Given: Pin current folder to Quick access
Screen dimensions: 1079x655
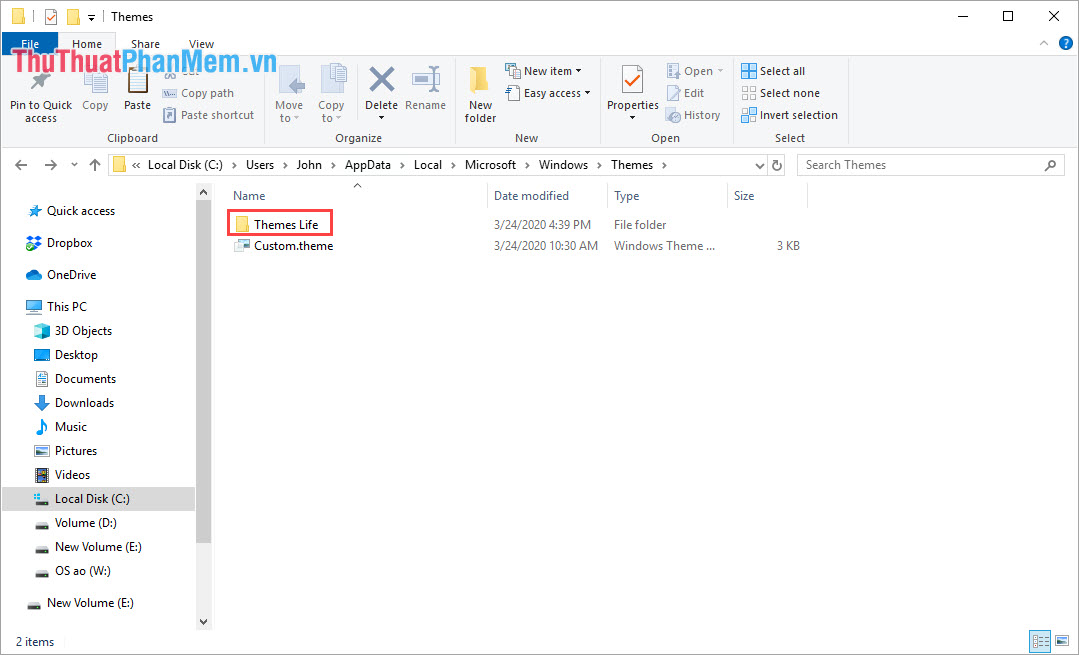Looking at the screenshot, I should [x=40, y=92].
